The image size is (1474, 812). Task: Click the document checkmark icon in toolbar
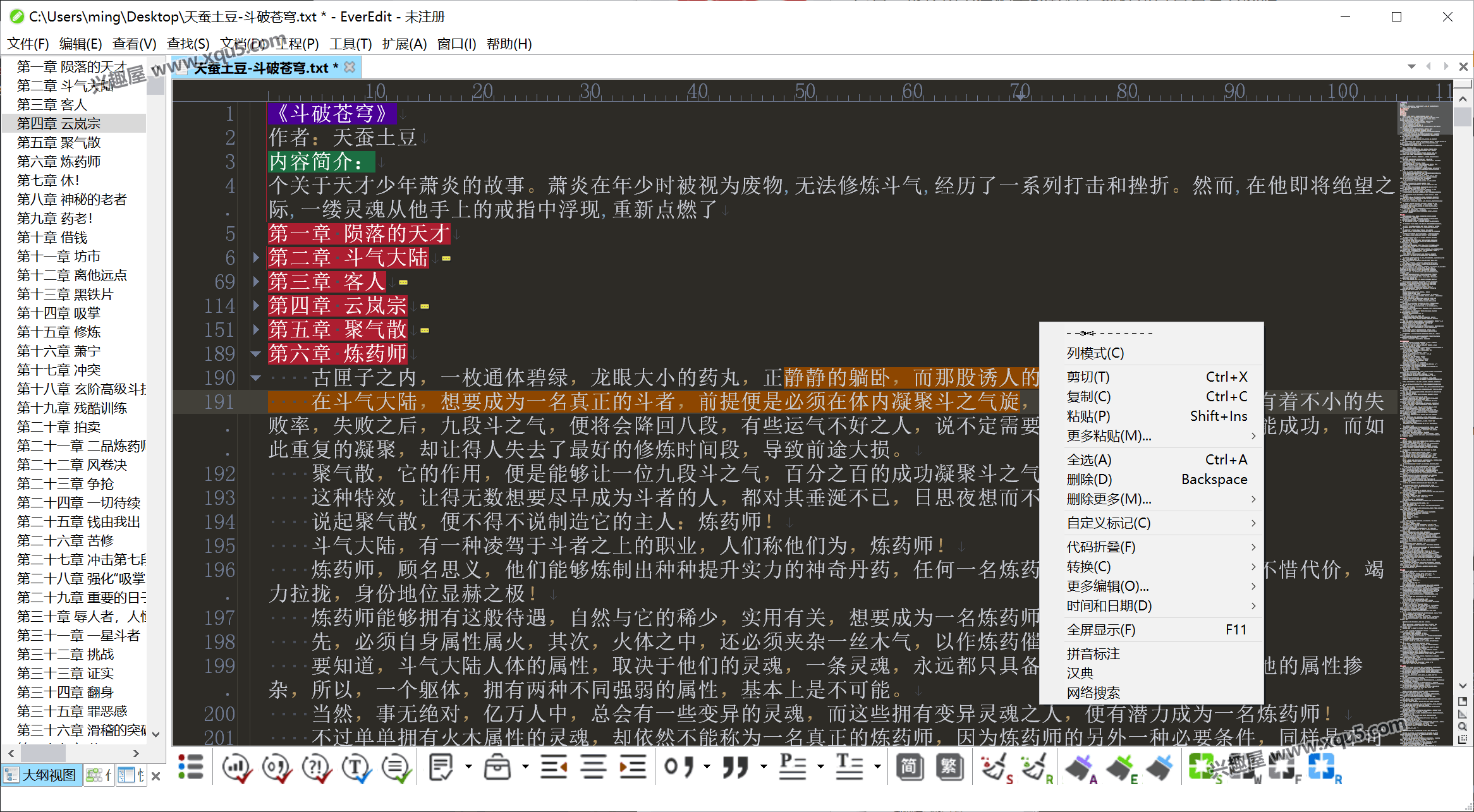pyautogui.click(x=441, y=767)
